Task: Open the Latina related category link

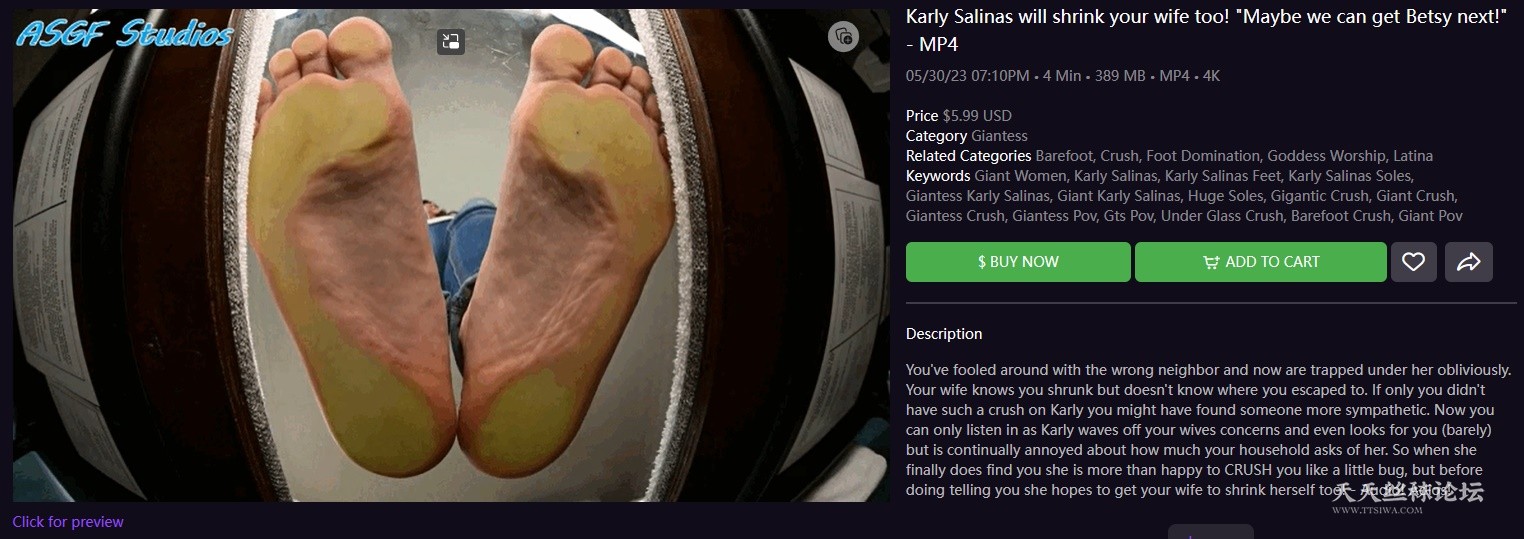Action: [1412, 156]
